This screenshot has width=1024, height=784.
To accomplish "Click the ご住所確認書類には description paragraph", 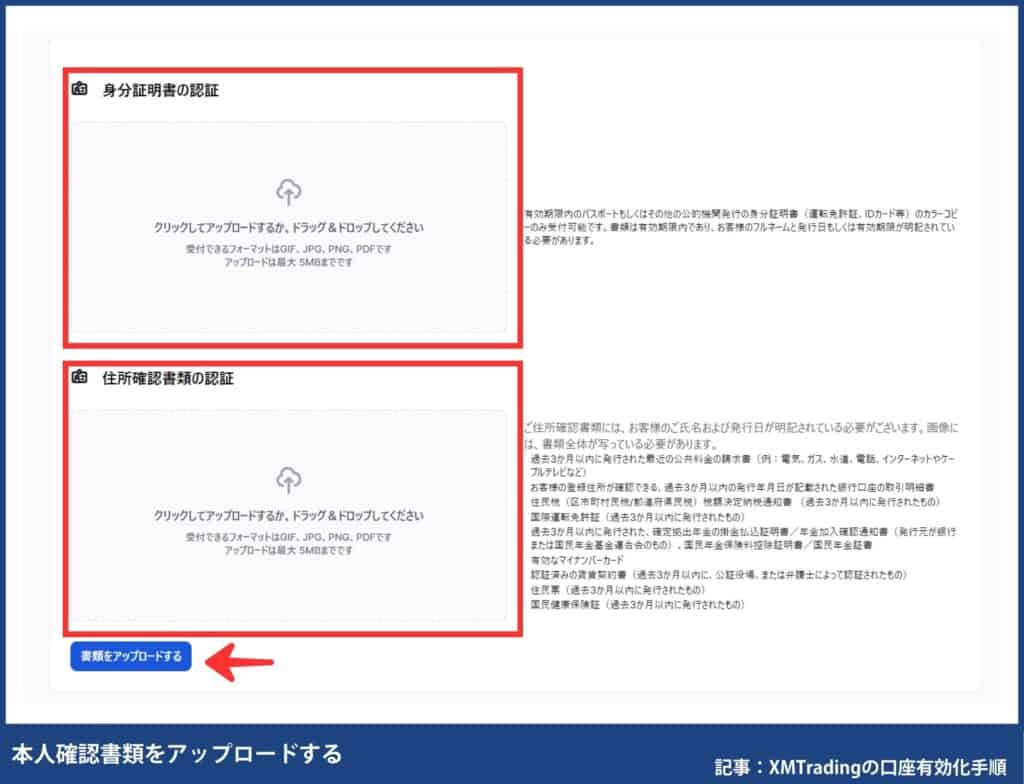I will 741,436.
